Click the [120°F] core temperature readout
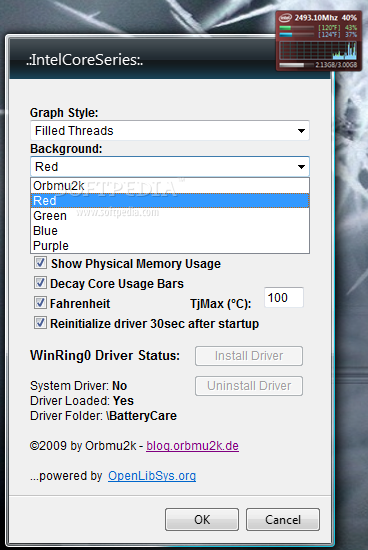This screenshot has height=550, width=368. [x=329, y=27]
